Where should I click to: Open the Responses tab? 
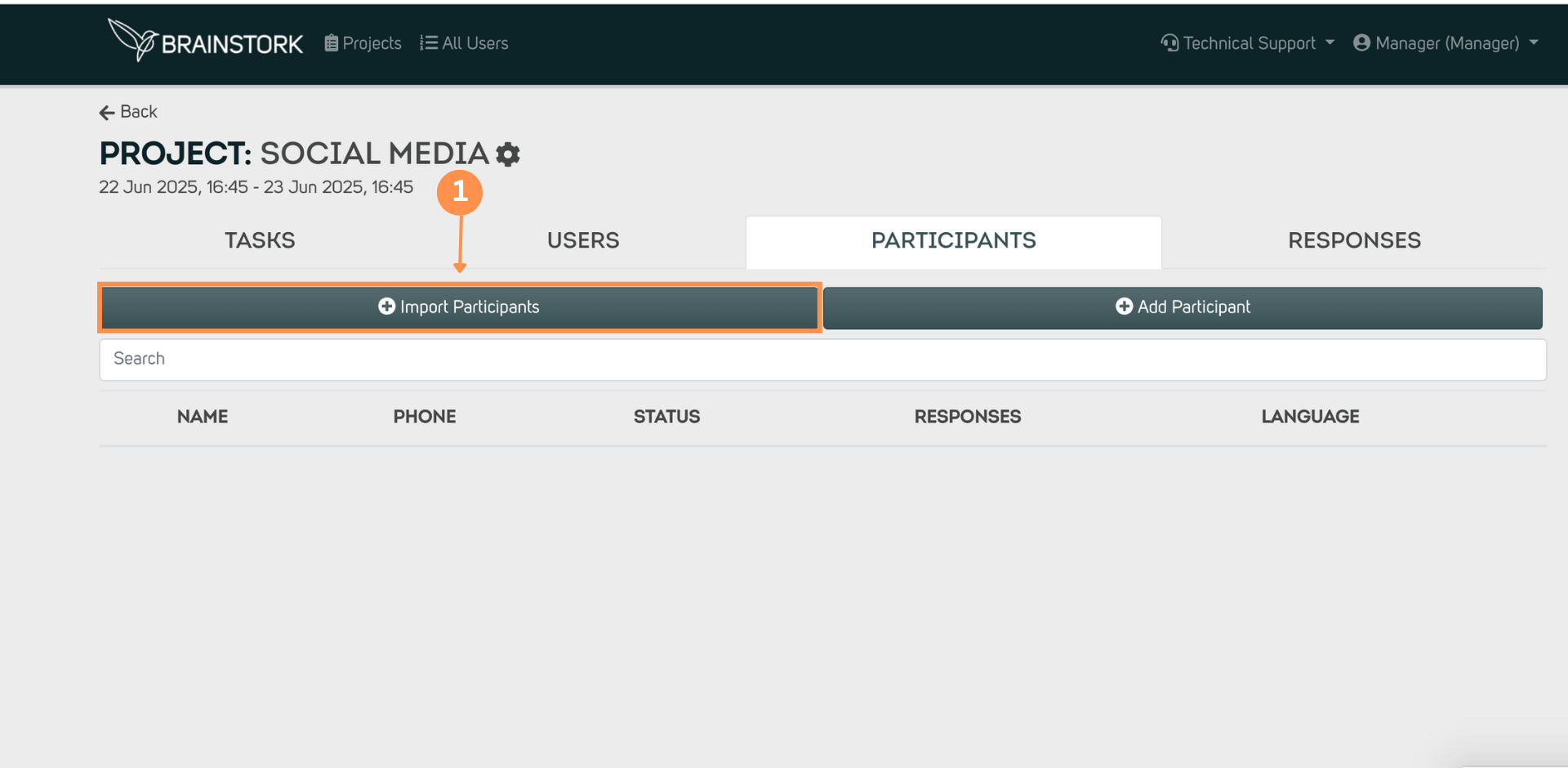(1354, 241)
